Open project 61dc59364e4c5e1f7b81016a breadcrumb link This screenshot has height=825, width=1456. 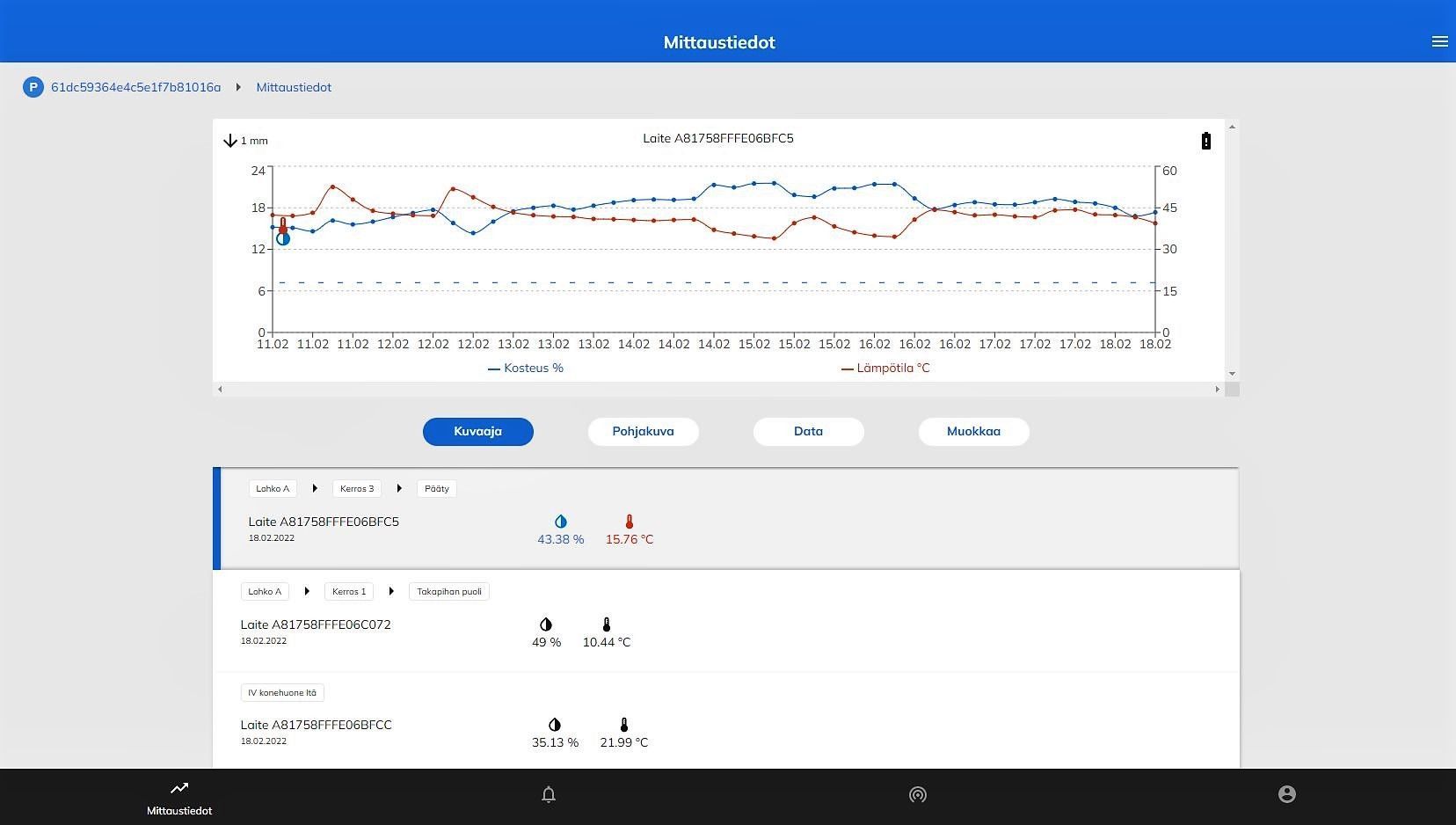(136, 87)
